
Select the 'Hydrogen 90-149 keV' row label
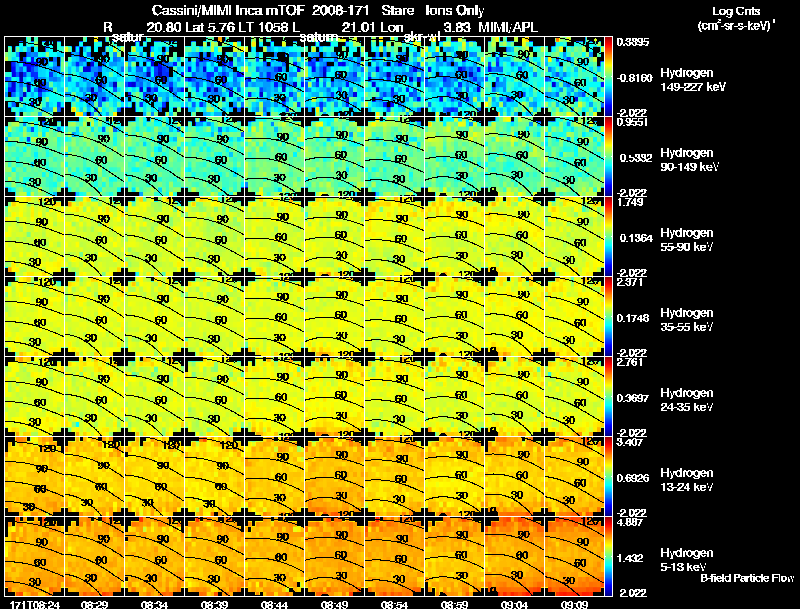click(x=689, y=160)
